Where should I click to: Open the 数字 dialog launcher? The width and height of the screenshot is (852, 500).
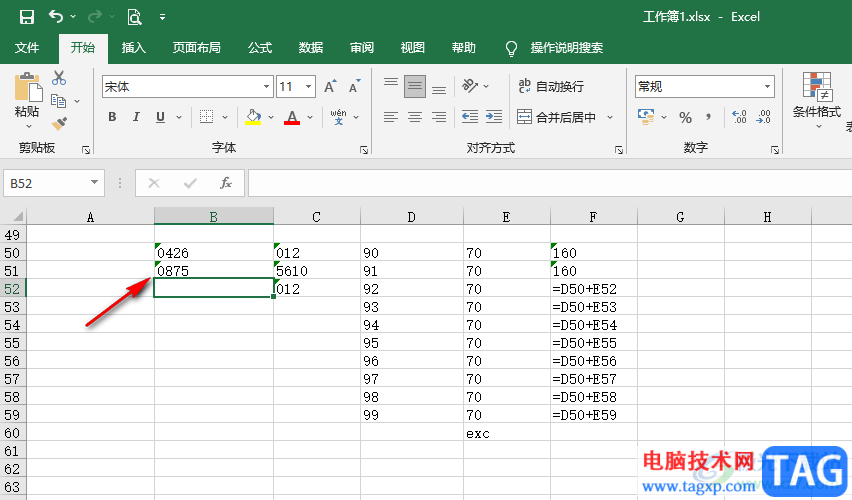[775, 149]
